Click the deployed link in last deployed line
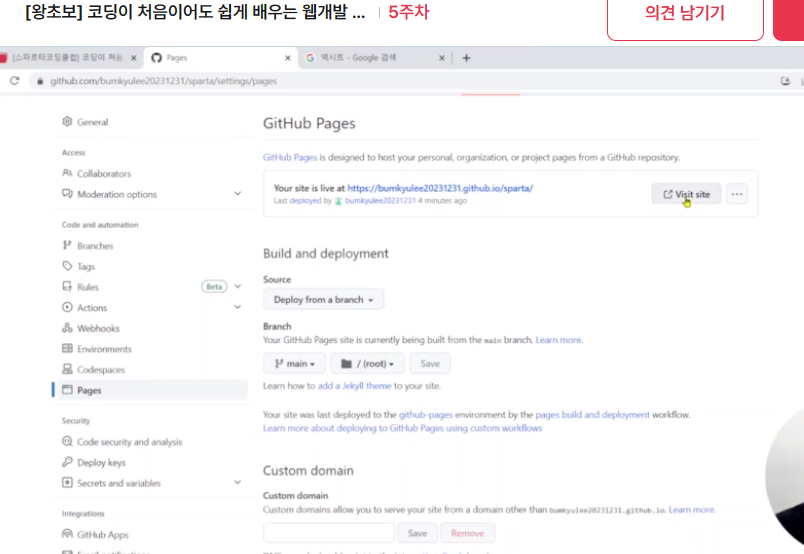The height and width of the screenshot is (554, 804). pyautogui.click(x=305, y=201)
